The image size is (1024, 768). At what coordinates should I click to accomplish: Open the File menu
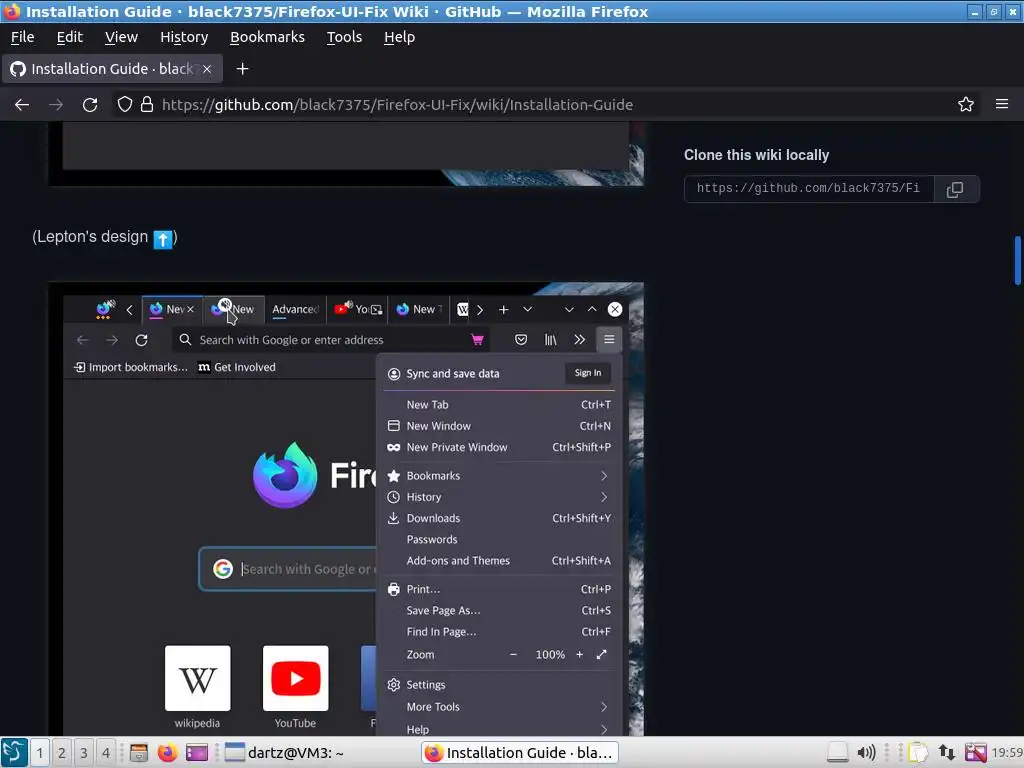[22, 37]
